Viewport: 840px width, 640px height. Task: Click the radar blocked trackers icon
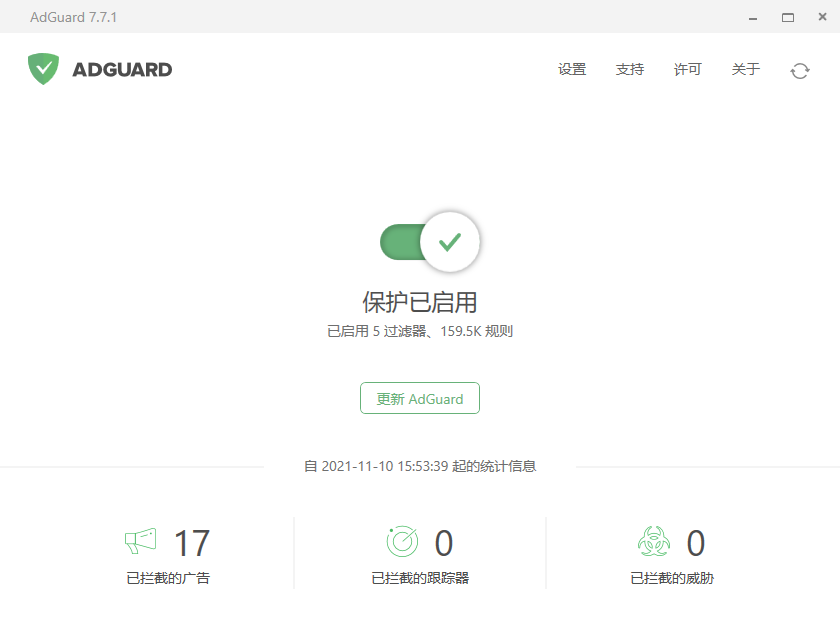coord(402,542)
